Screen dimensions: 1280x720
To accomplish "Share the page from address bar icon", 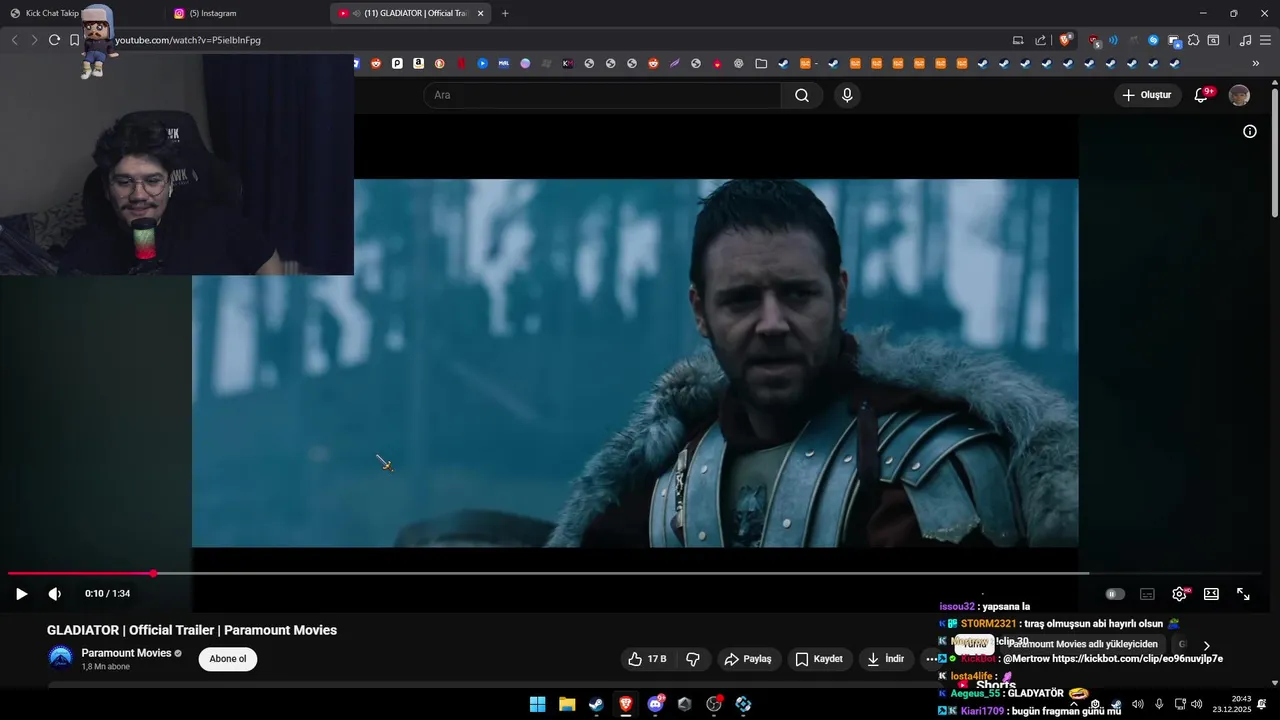I will click(x=1040, y=40).
